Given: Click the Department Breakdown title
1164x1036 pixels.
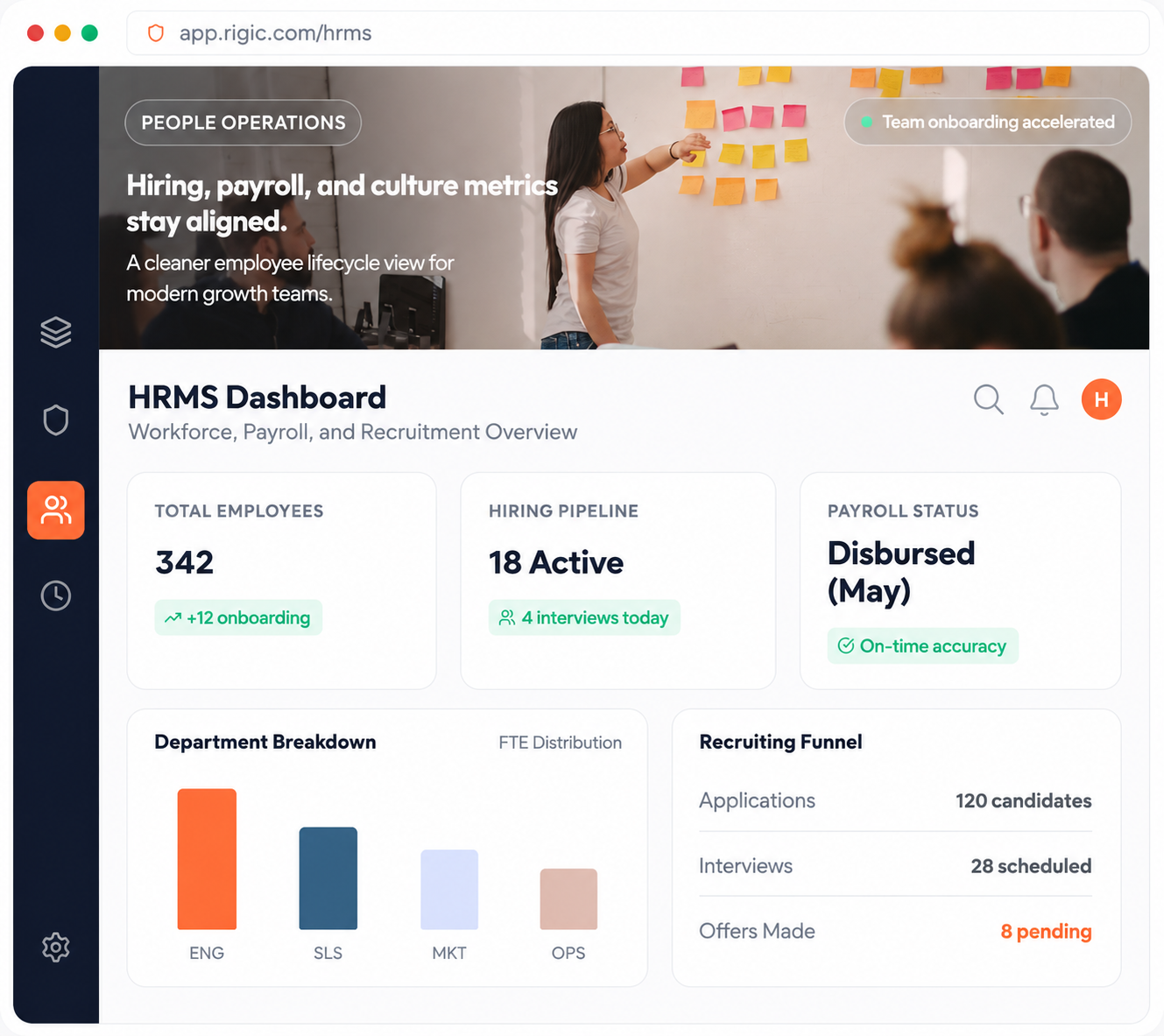Looking at the screenshot, I should (x=265, y=742).
